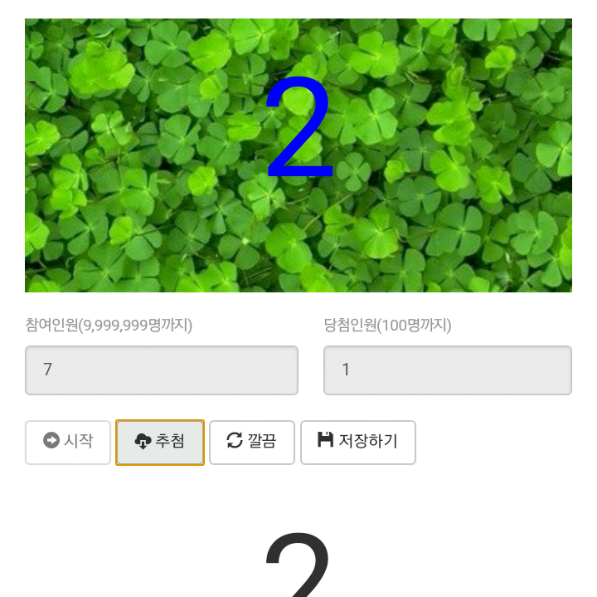597x597 pixels.
Task: Start the draw with the 시작 text
Action: (x=78, y=441)
